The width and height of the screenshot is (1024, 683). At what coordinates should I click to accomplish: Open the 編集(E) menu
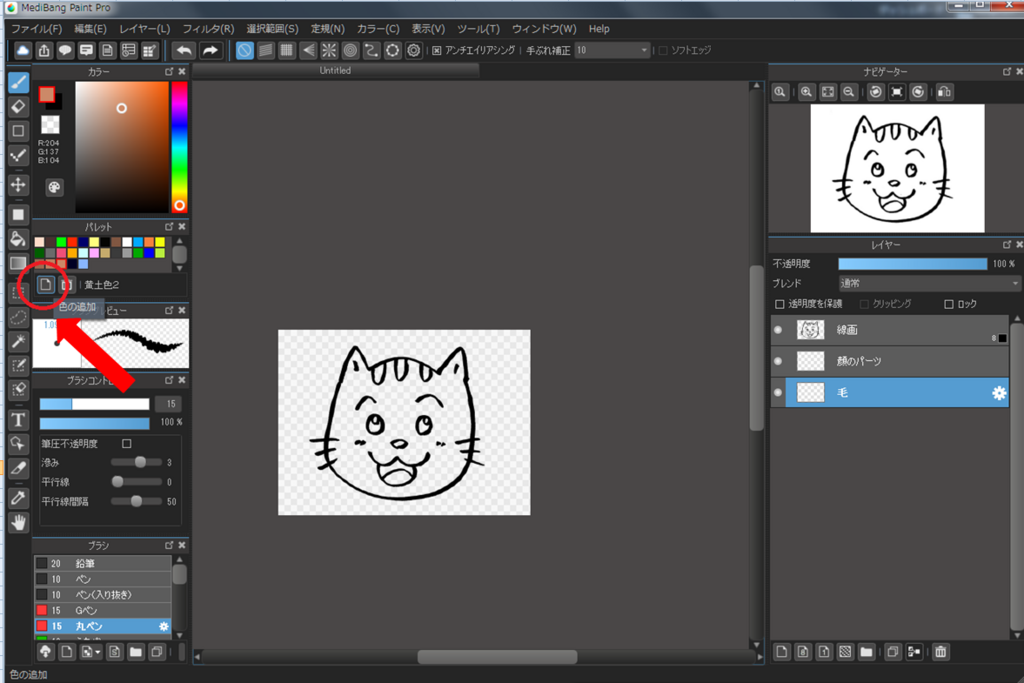tap(90, 29)
